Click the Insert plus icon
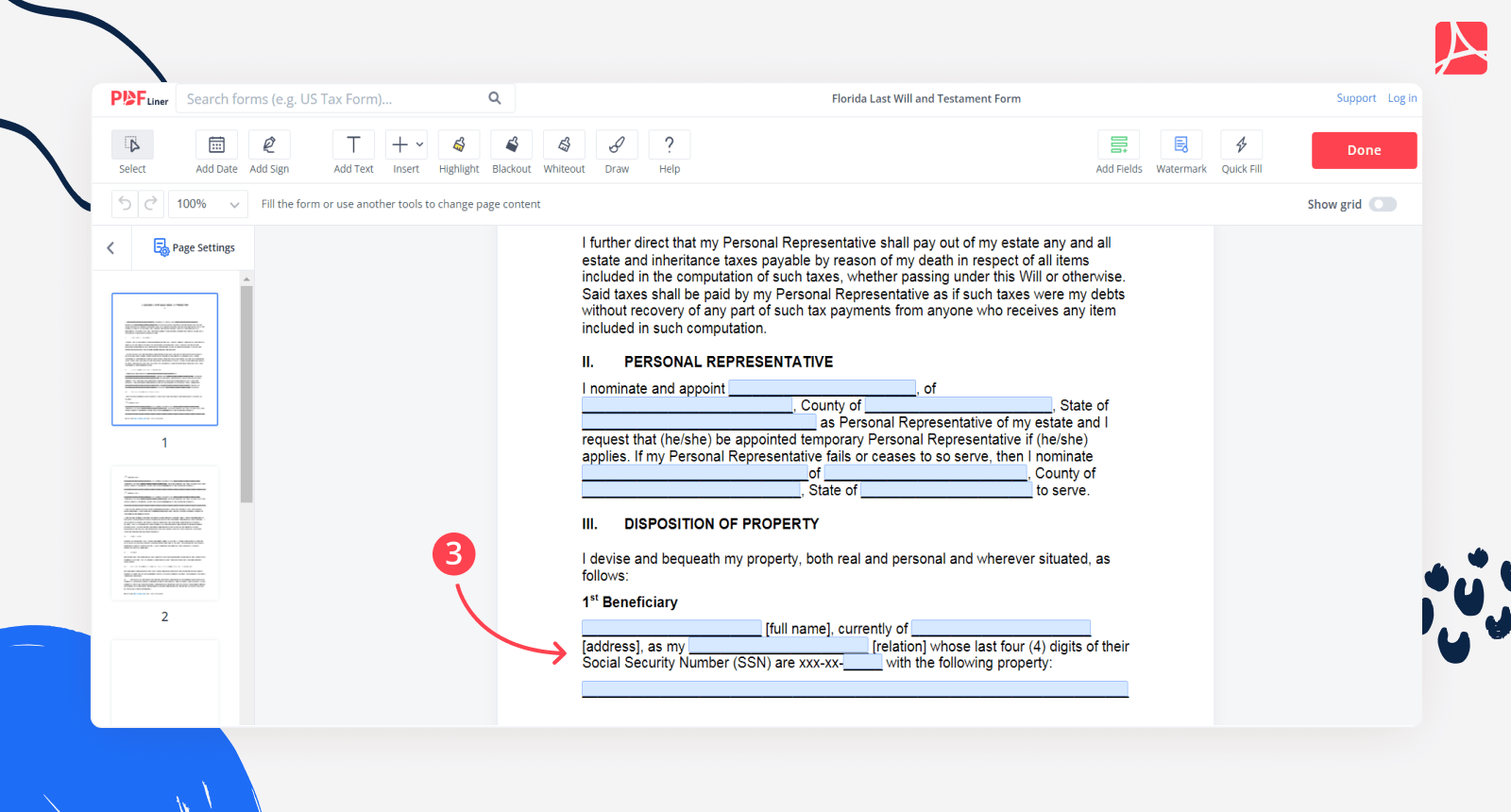1511x812 pixels. coord(400,144)
